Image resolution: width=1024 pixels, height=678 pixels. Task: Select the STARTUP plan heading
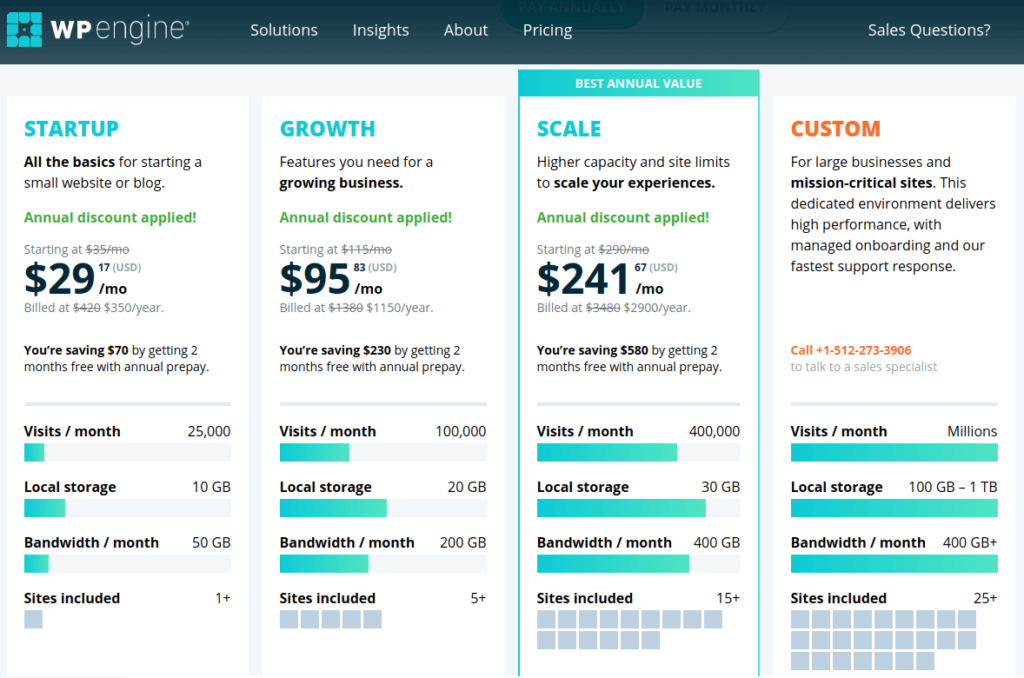tap(72, 129)
